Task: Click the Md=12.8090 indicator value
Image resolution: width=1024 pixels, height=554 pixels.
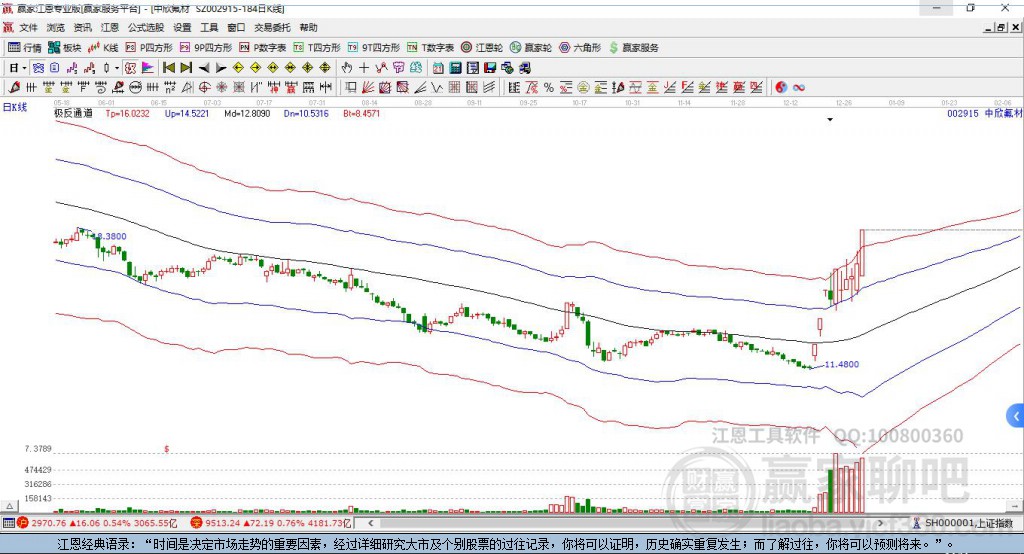Action: pyautogui.click(x=247, y=114)
